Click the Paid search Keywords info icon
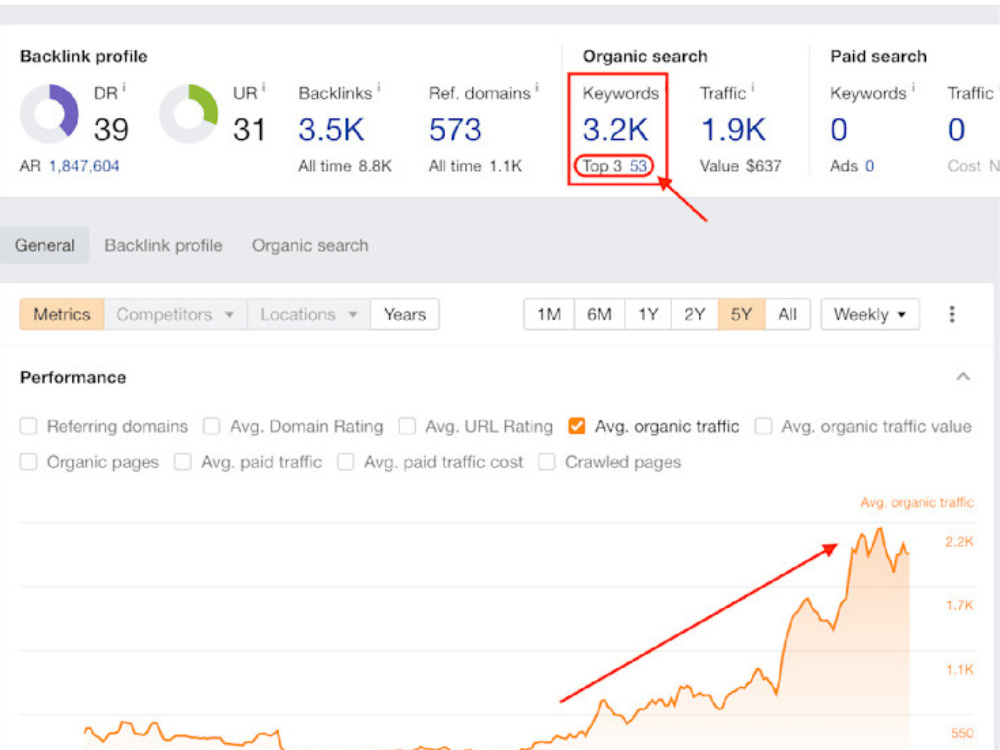The image size is (1000, 750). coord(913,87)
